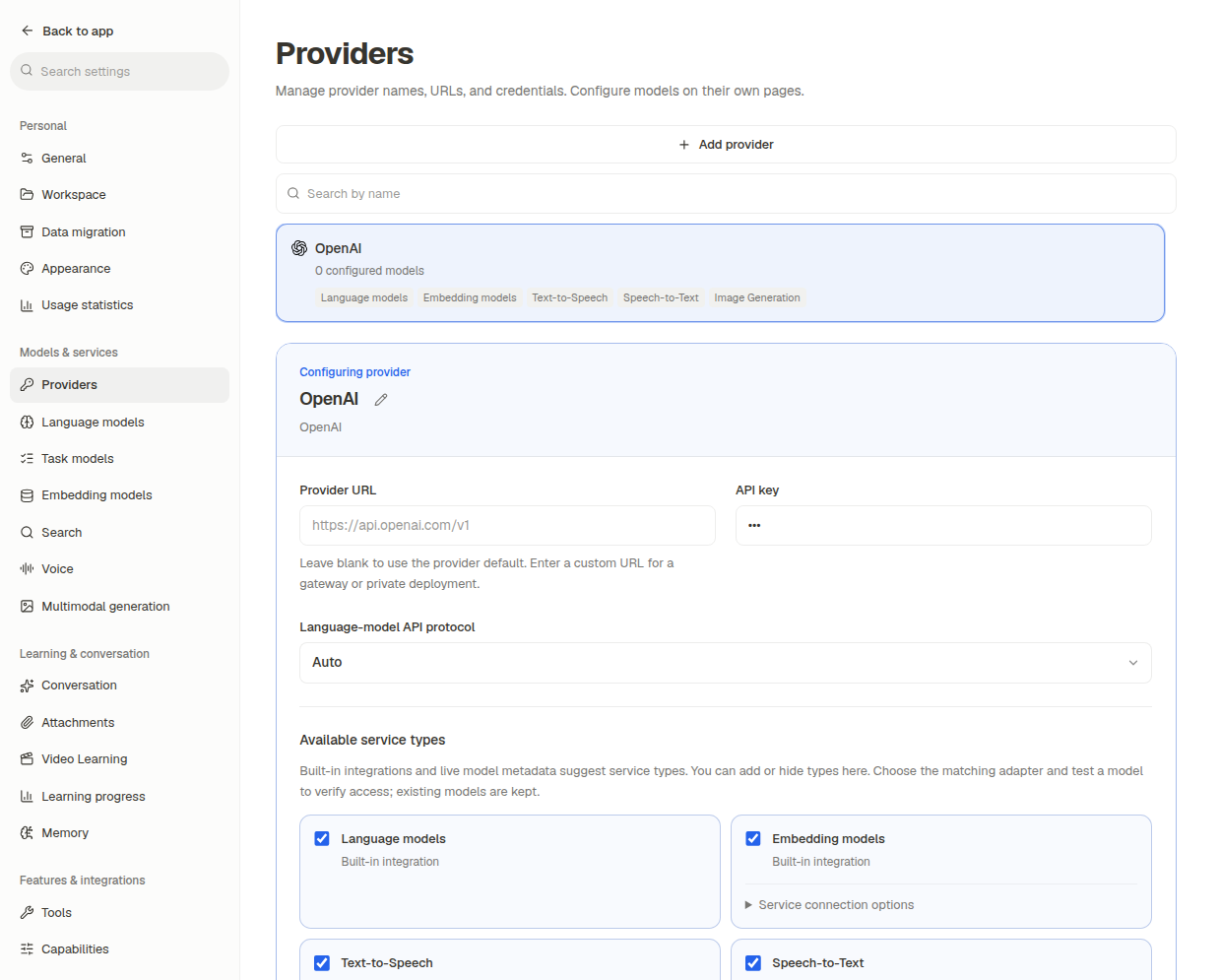Uncheck the Speech-to-Text service type
The image size is (1220, 980).
(753, 963)
